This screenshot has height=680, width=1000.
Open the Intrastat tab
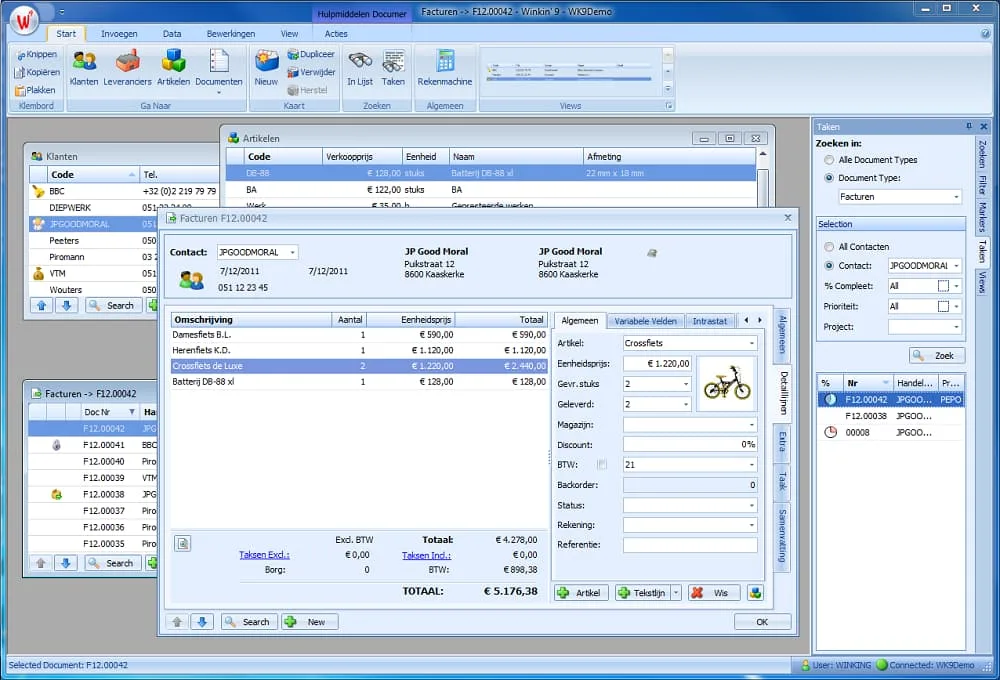[x=709, y=321]
